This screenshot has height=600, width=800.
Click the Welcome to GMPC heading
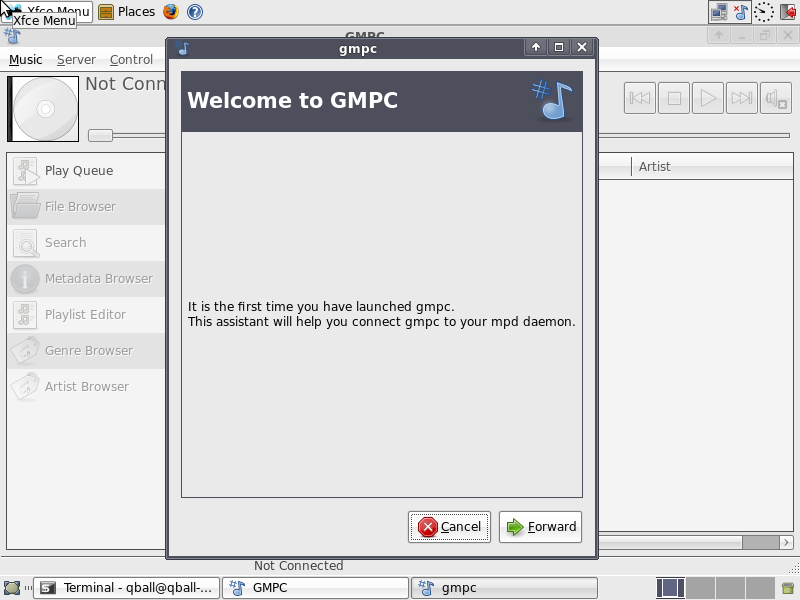click(292, 100)
